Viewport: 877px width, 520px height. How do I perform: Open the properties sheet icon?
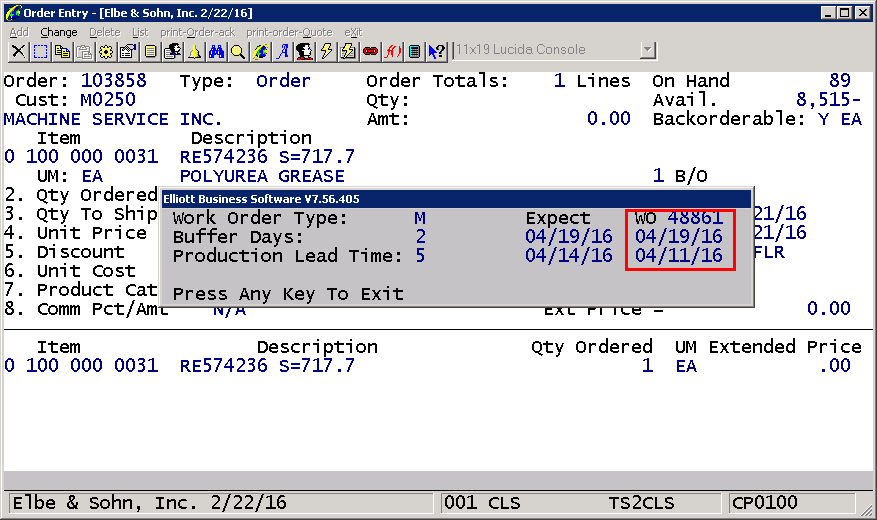tap(128, 51)
